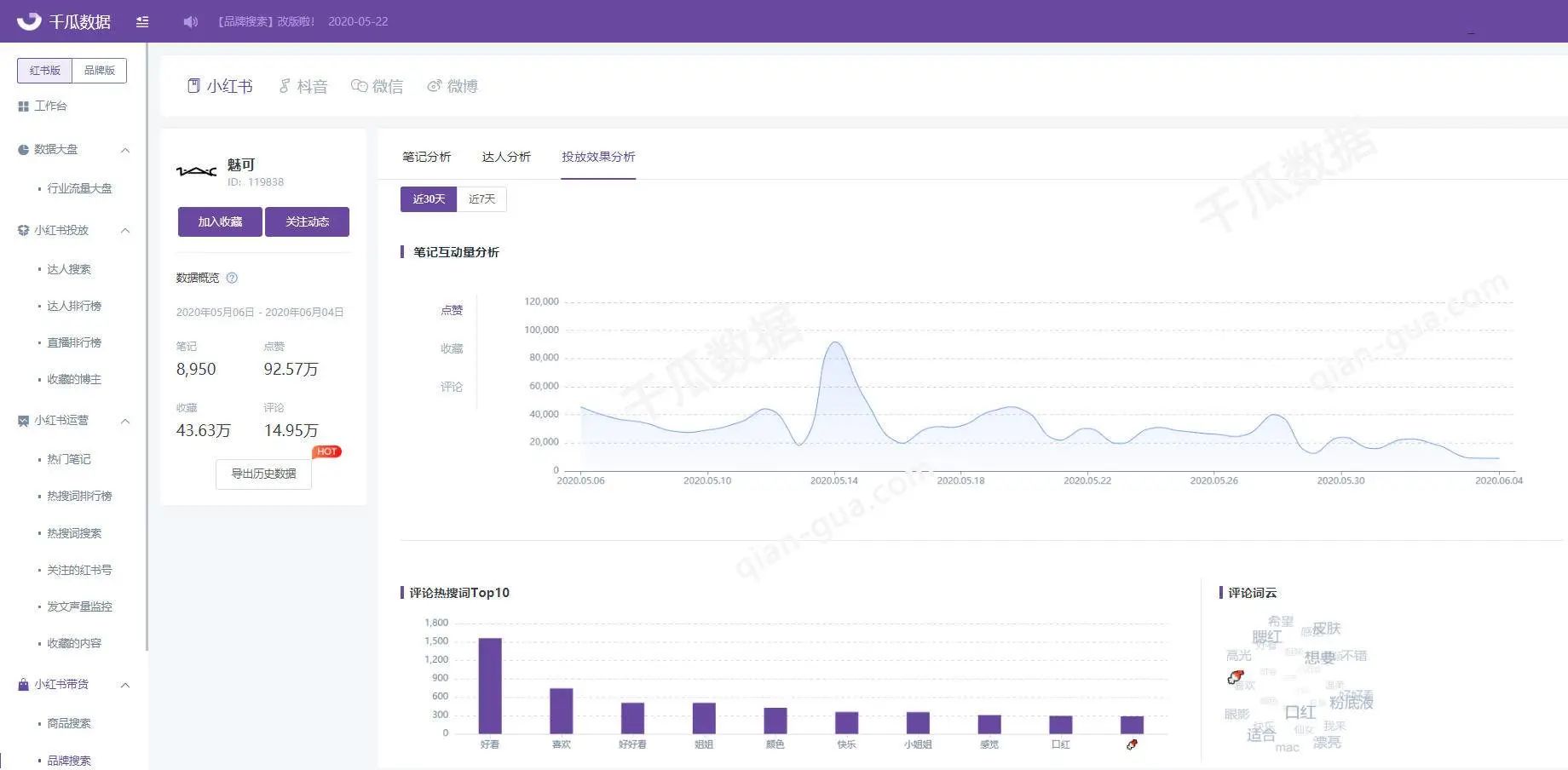Click the 数据概览 help question icon
This screenshot has width=1568, height=770.
[x=232, y=278]
